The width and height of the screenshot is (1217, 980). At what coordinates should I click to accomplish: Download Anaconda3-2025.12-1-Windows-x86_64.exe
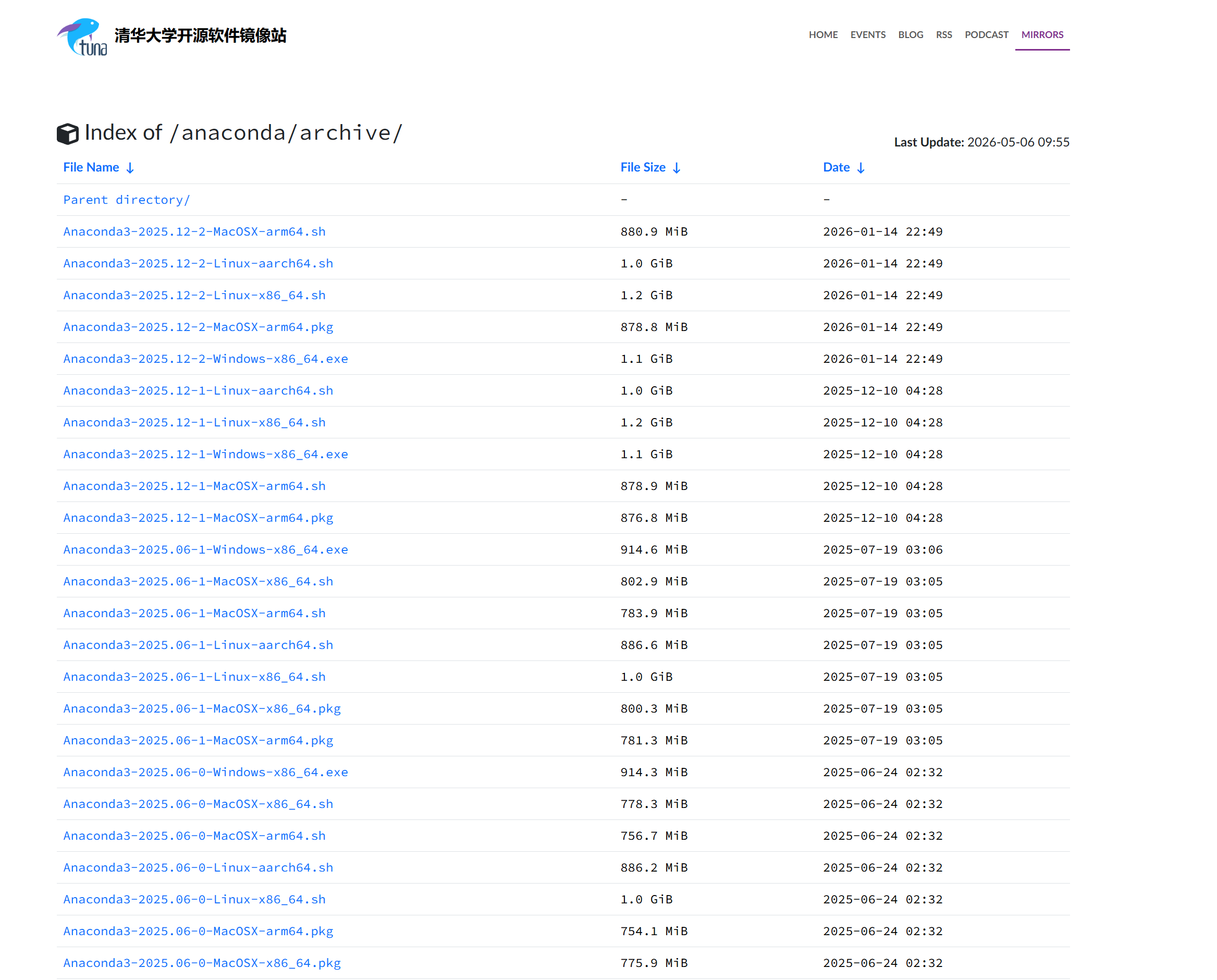click(205, 455)
